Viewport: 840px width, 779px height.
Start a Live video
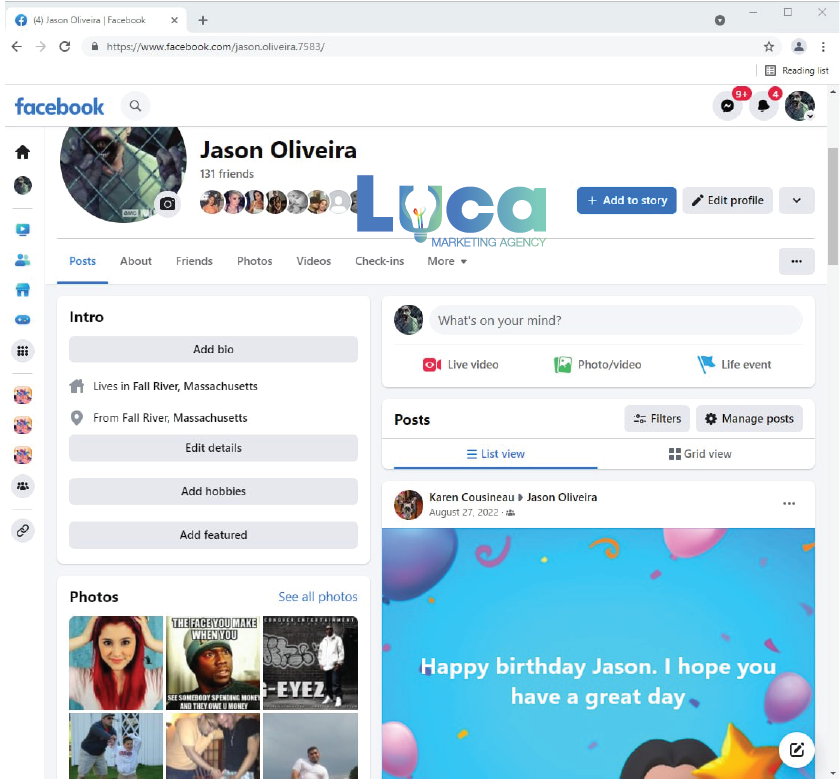tap(461, 365)
